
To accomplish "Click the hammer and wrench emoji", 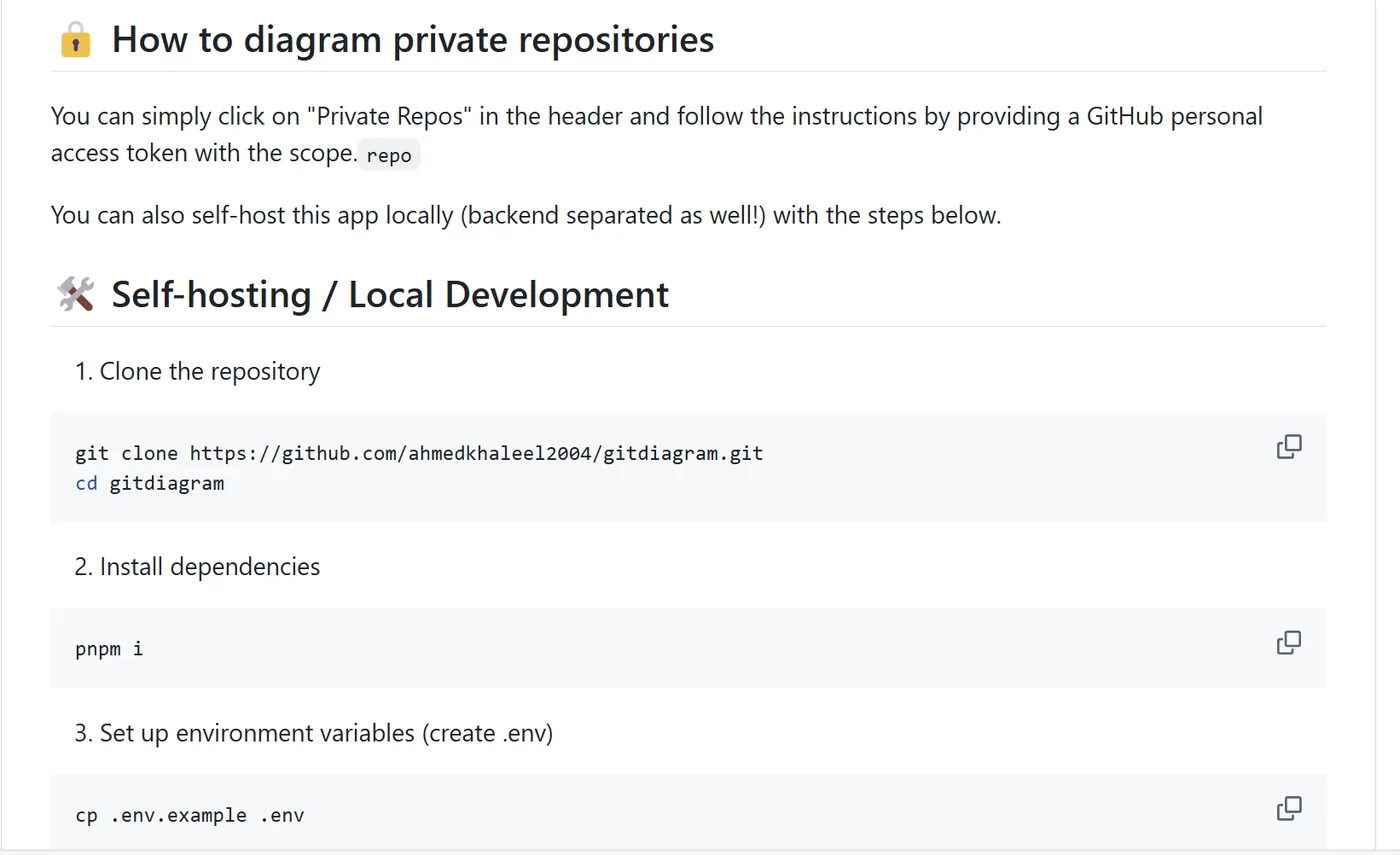I will [x=75, y=295].
